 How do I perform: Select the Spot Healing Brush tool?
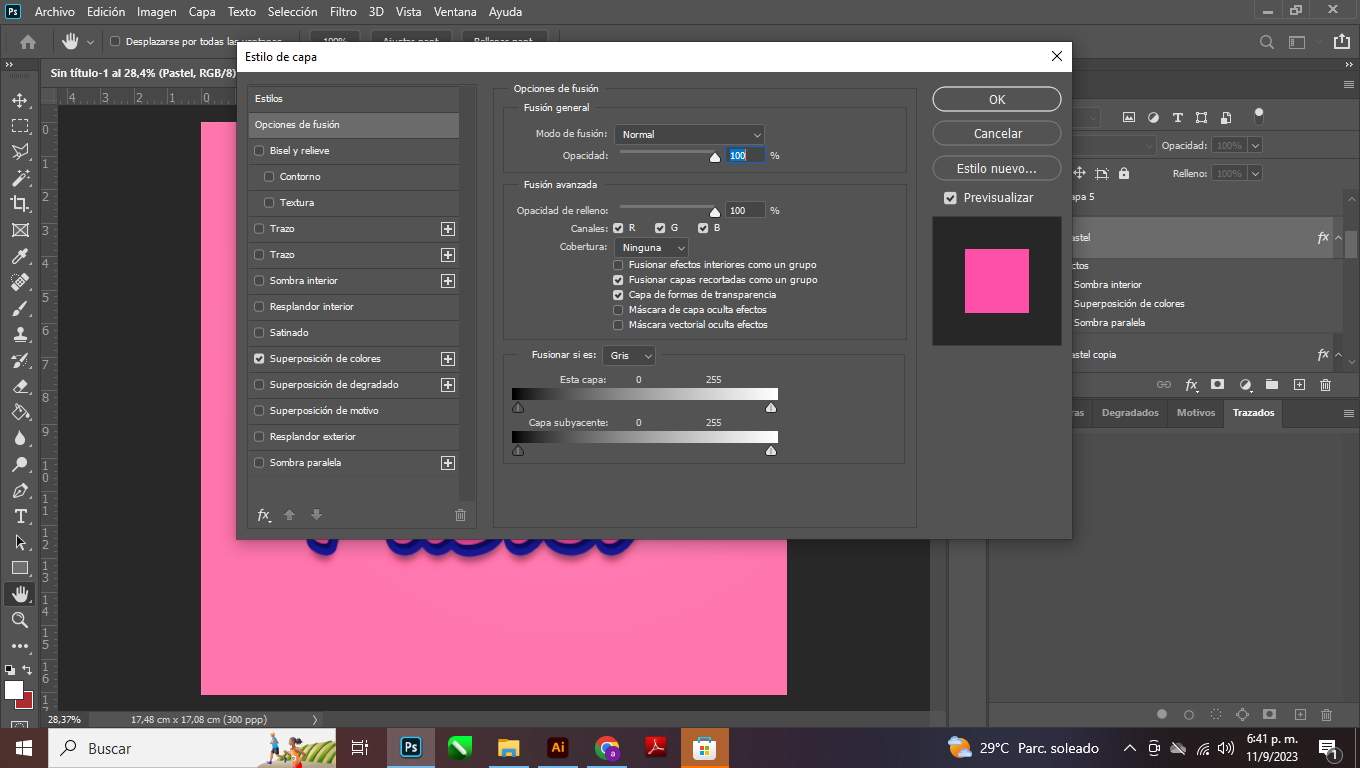click(x=20, y=282)
